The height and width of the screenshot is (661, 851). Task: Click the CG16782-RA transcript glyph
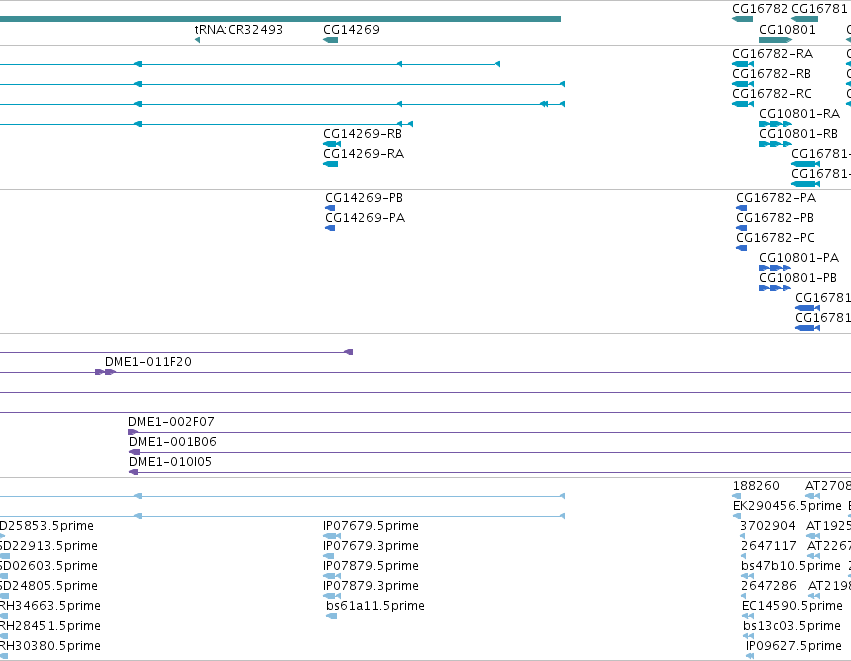[x=743, y=64]
